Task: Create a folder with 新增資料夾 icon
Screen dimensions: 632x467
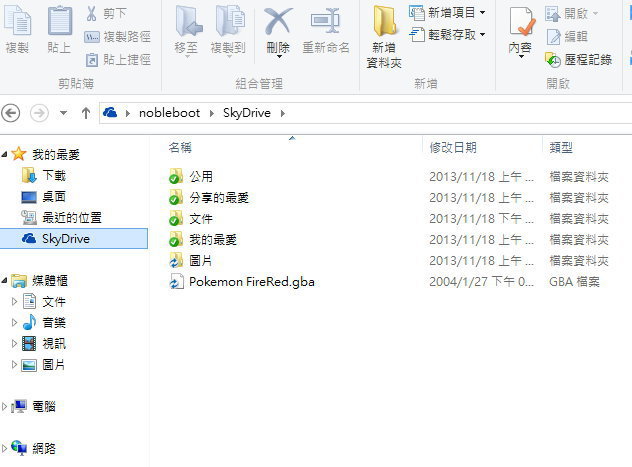Action: point(384,21)
